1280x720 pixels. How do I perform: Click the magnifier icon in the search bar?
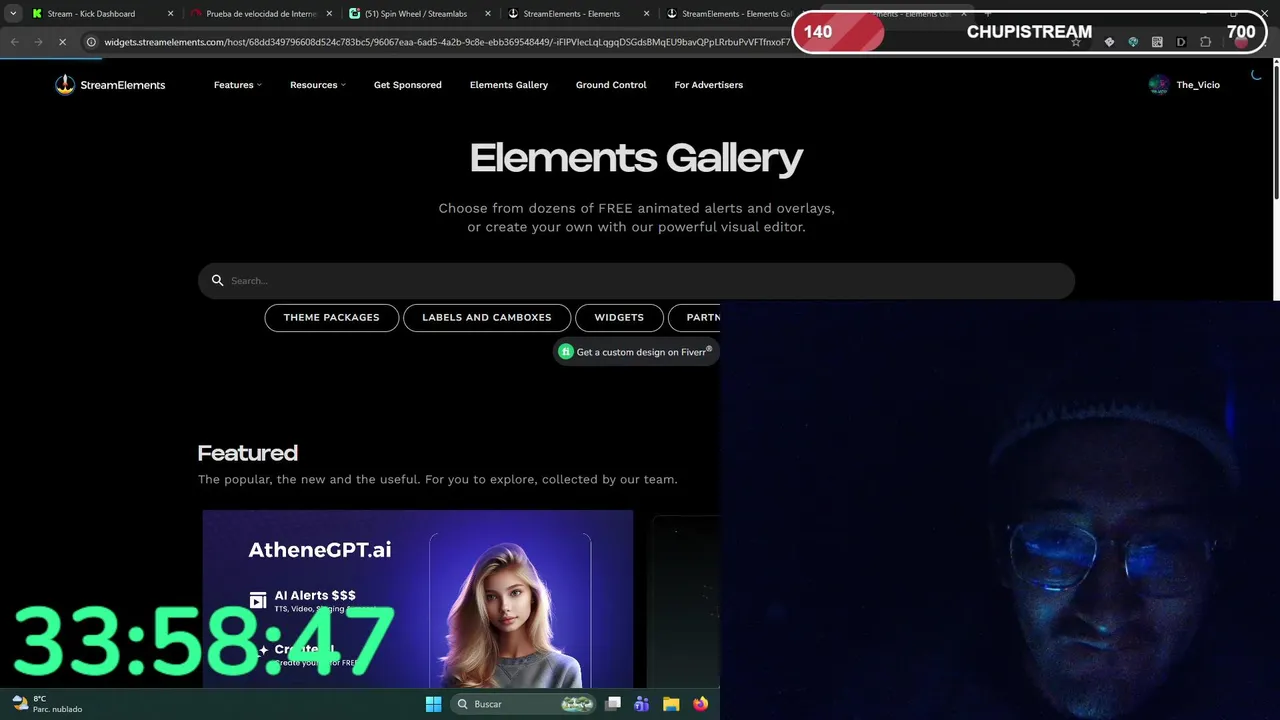tap(217, 281)
